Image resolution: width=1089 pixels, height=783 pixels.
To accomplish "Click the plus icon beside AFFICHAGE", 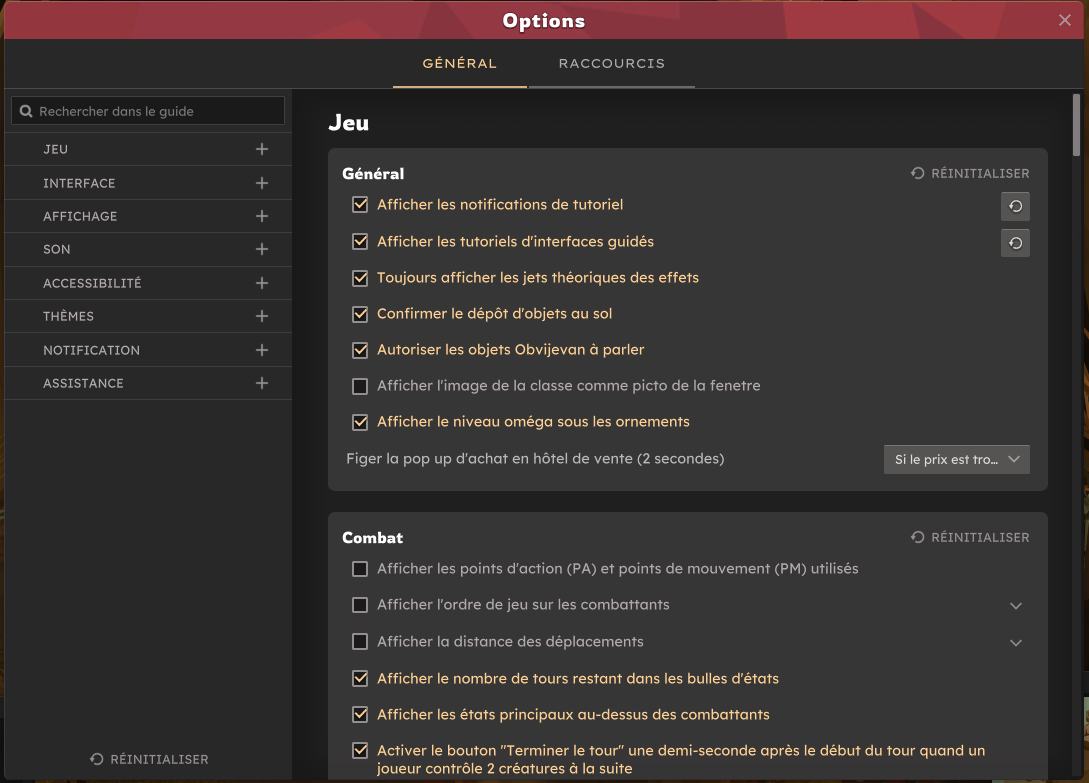I will [x=262, y=216].
